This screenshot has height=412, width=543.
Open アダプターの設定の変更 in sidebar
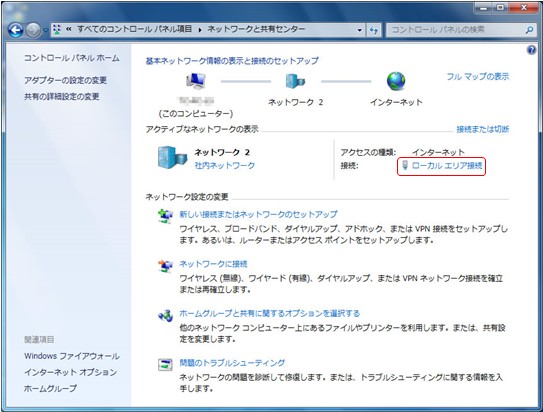tap(65, 80)
